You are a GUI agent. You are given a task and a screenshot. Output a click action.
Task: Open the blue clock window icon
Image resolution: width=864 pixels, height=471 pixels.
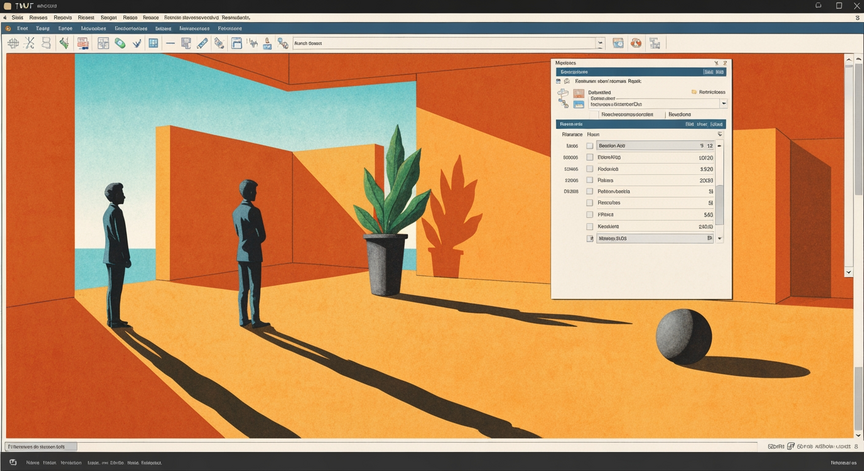point(618,43)
